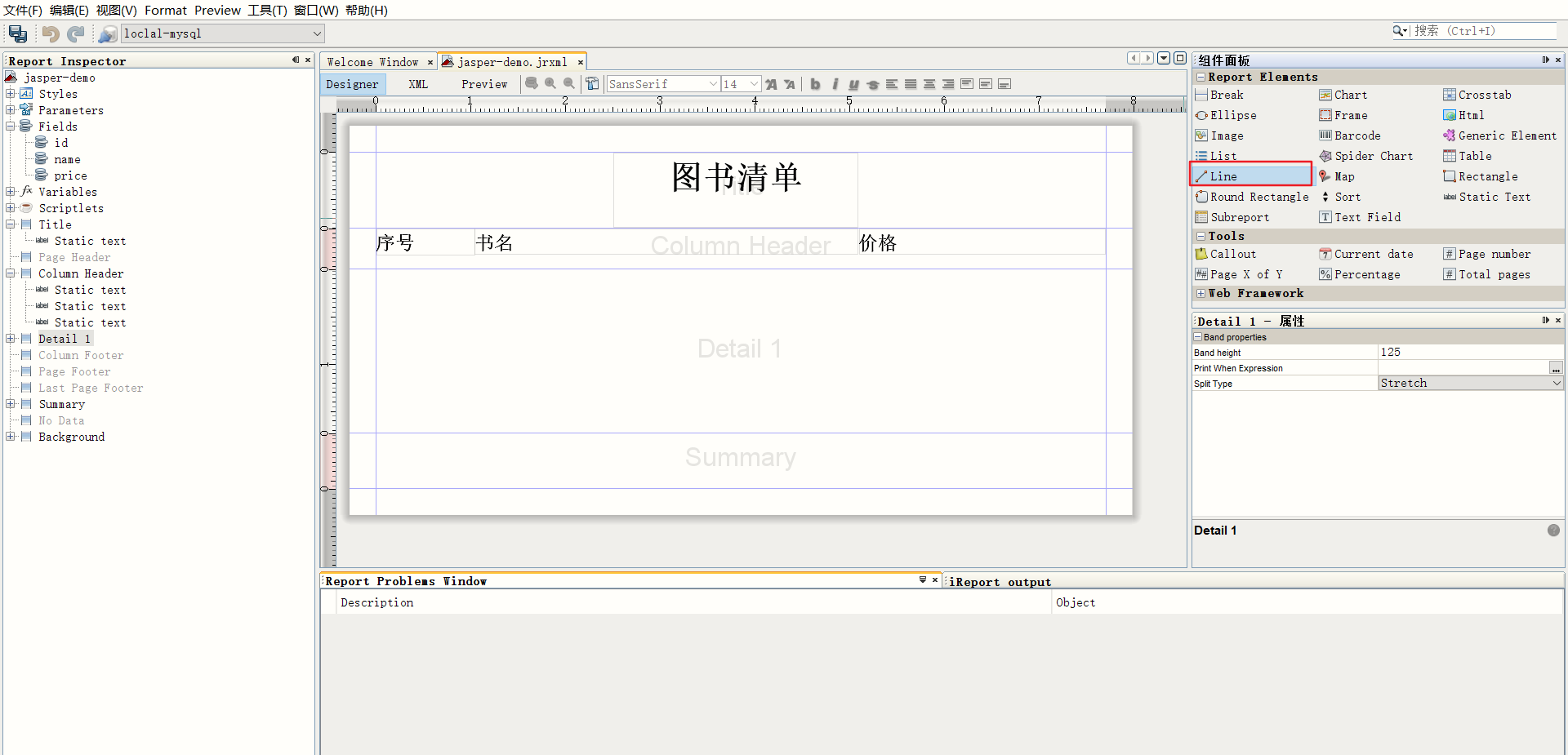
Task: Toggle italic text formatting
Action: click(835, 83)
